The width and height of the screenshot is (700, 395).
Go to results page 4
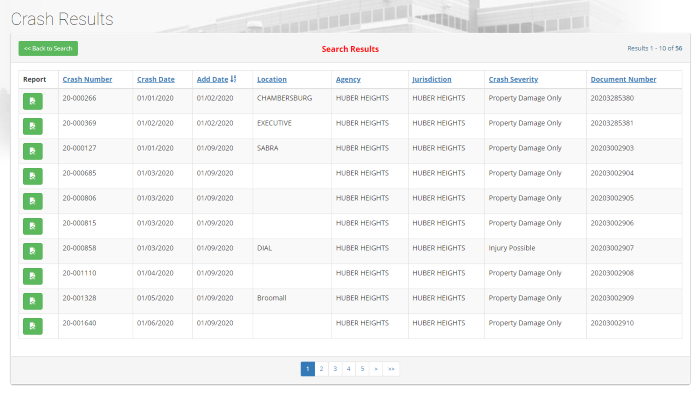point(349,369)
